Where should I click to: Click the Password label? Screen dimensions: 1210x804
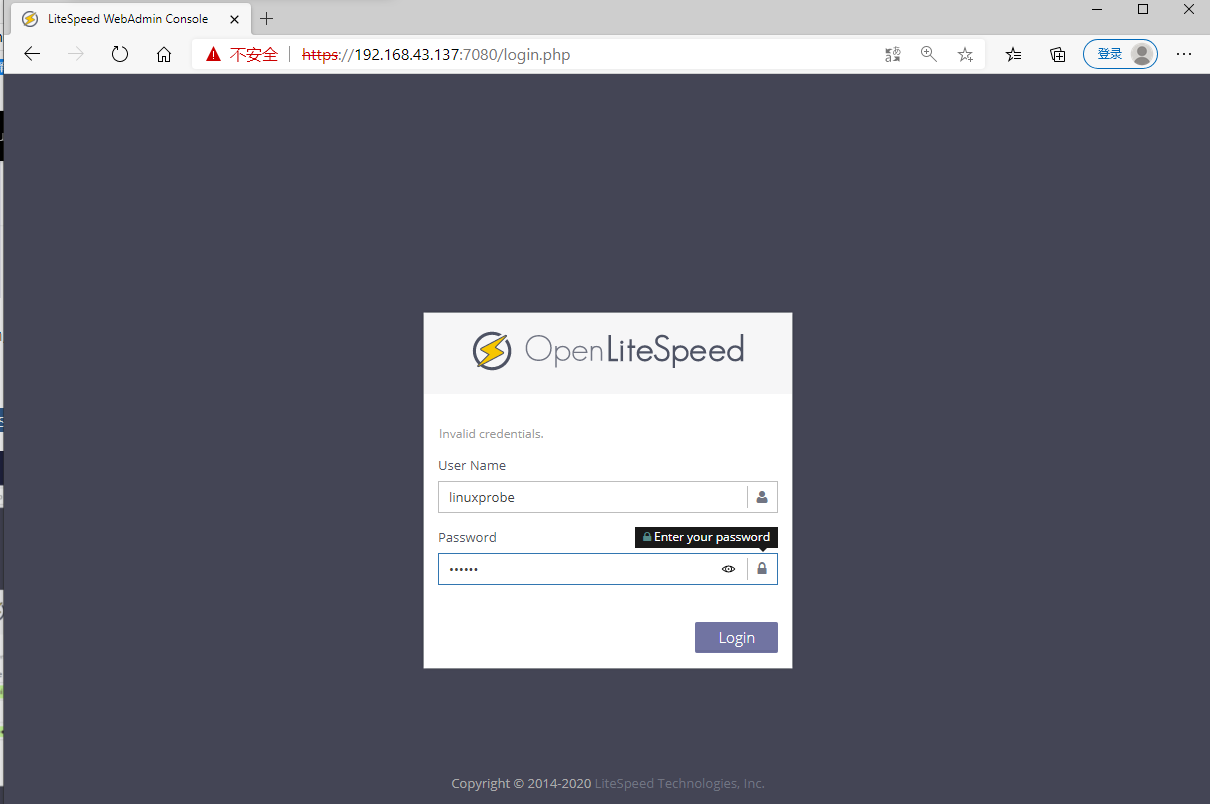coord(467,537)
